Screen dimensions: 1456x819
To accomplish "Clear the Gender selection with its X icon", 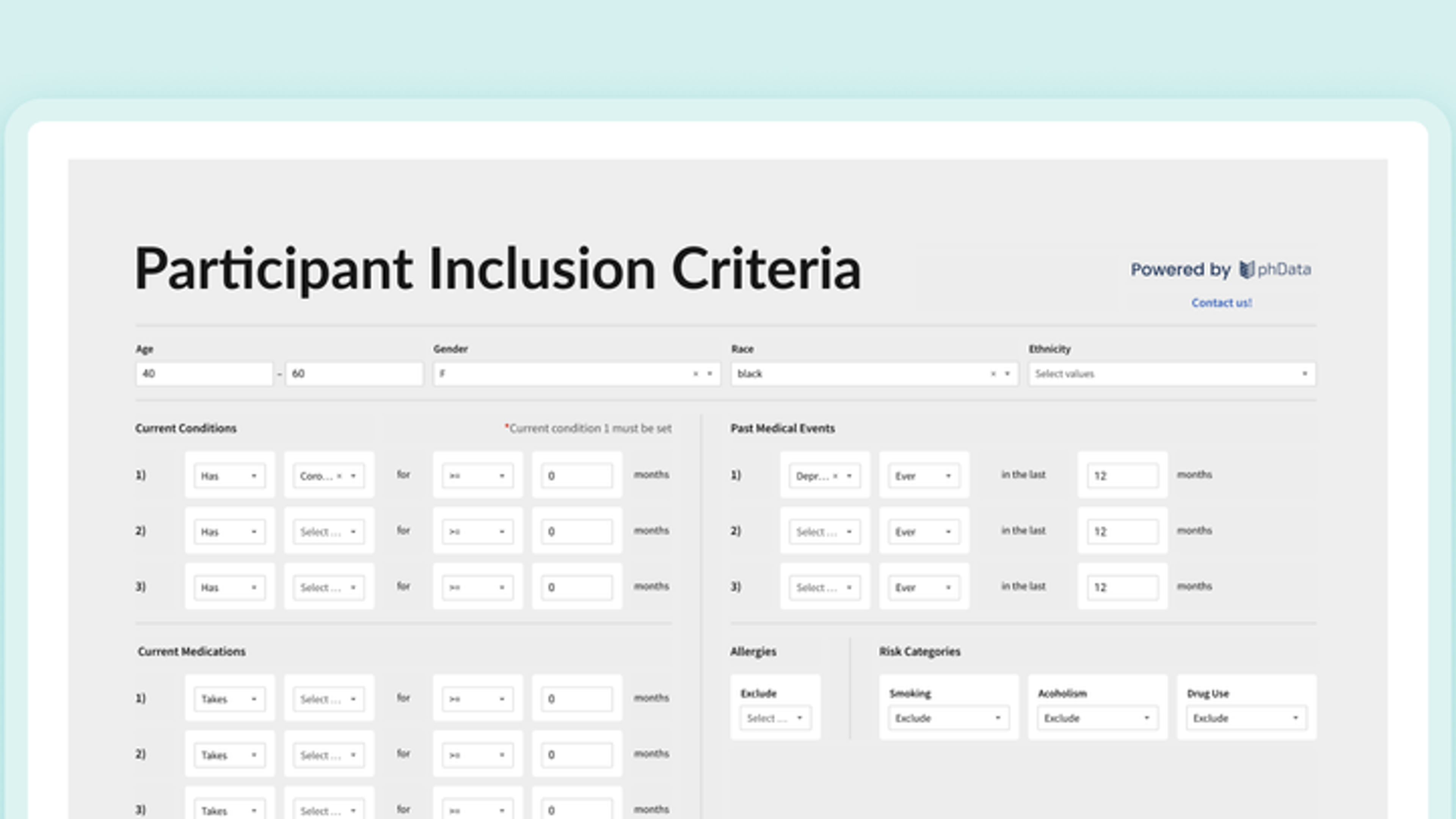I will pyautogui.click(x=695, y=373).
